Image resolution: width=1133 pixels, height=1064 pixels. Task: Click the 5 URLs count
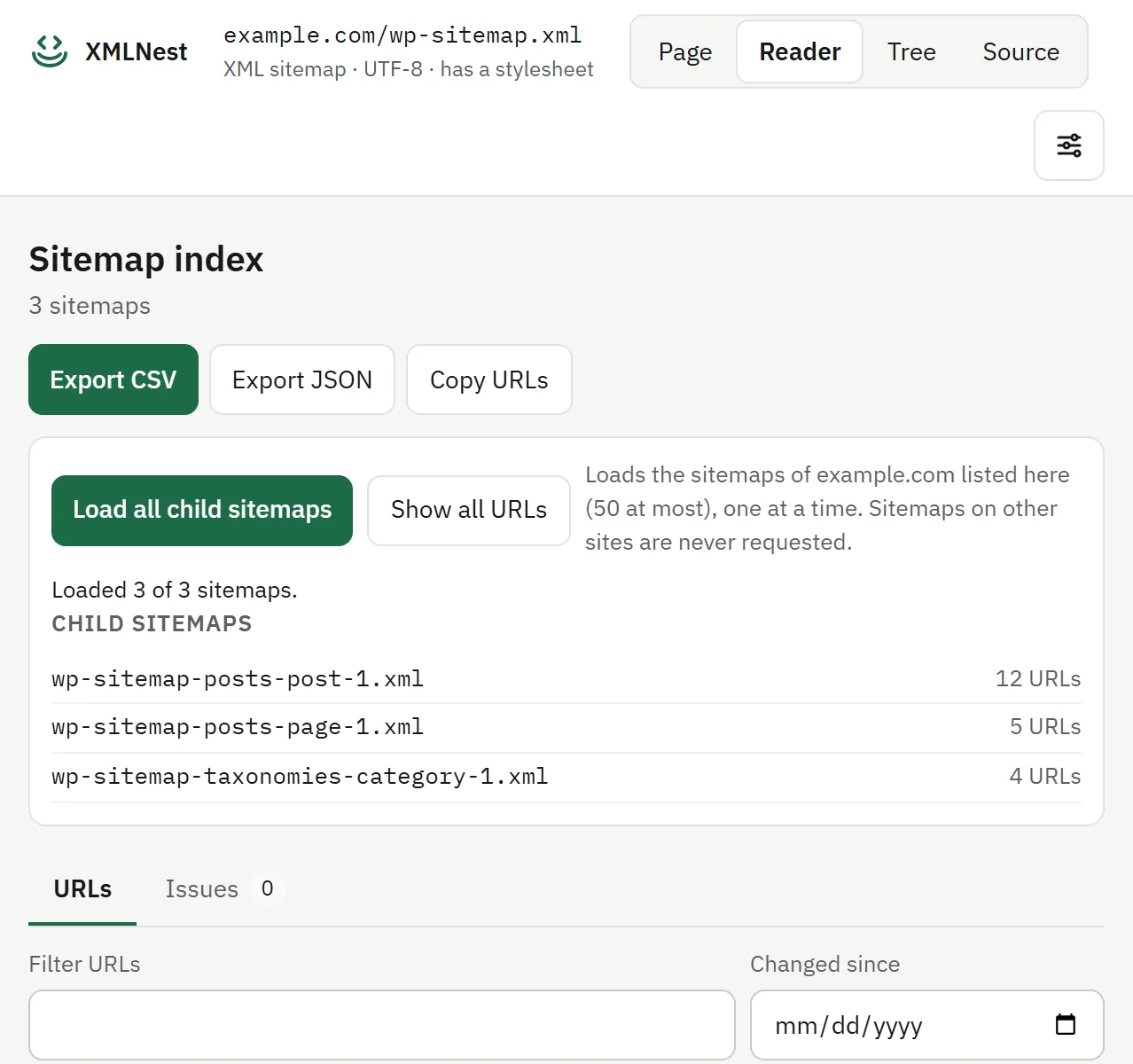coord(1045,727)
